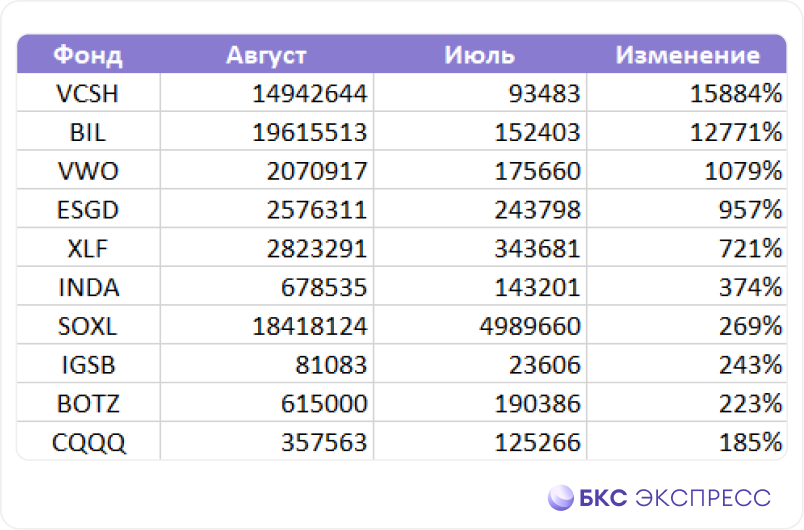Viewport: 804px width, 530px height.
Task: Click the 15884% change value
Action: click(736, 93)
